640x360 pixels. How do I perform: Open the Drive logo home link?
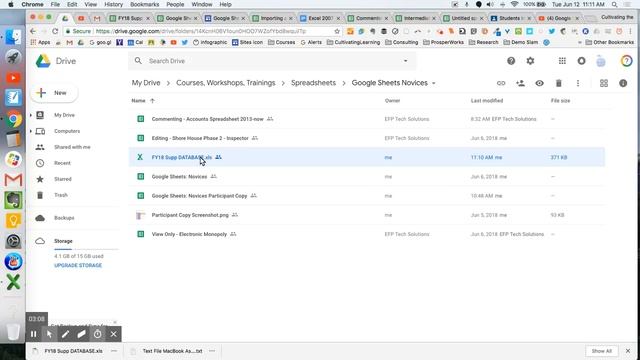coord(56,61)
